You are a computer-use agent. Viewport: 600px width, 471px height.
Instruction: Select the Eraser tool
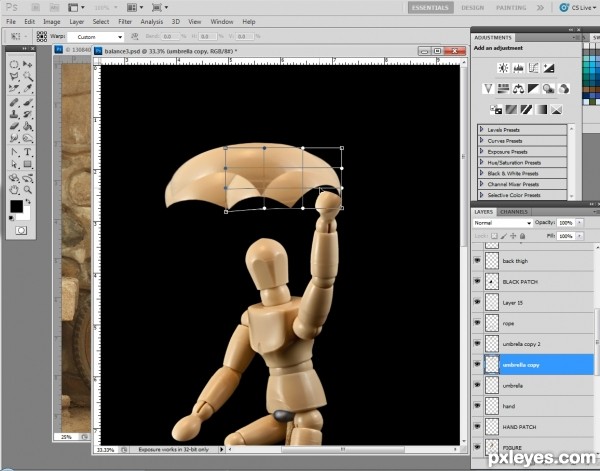(x=14, y=126)
